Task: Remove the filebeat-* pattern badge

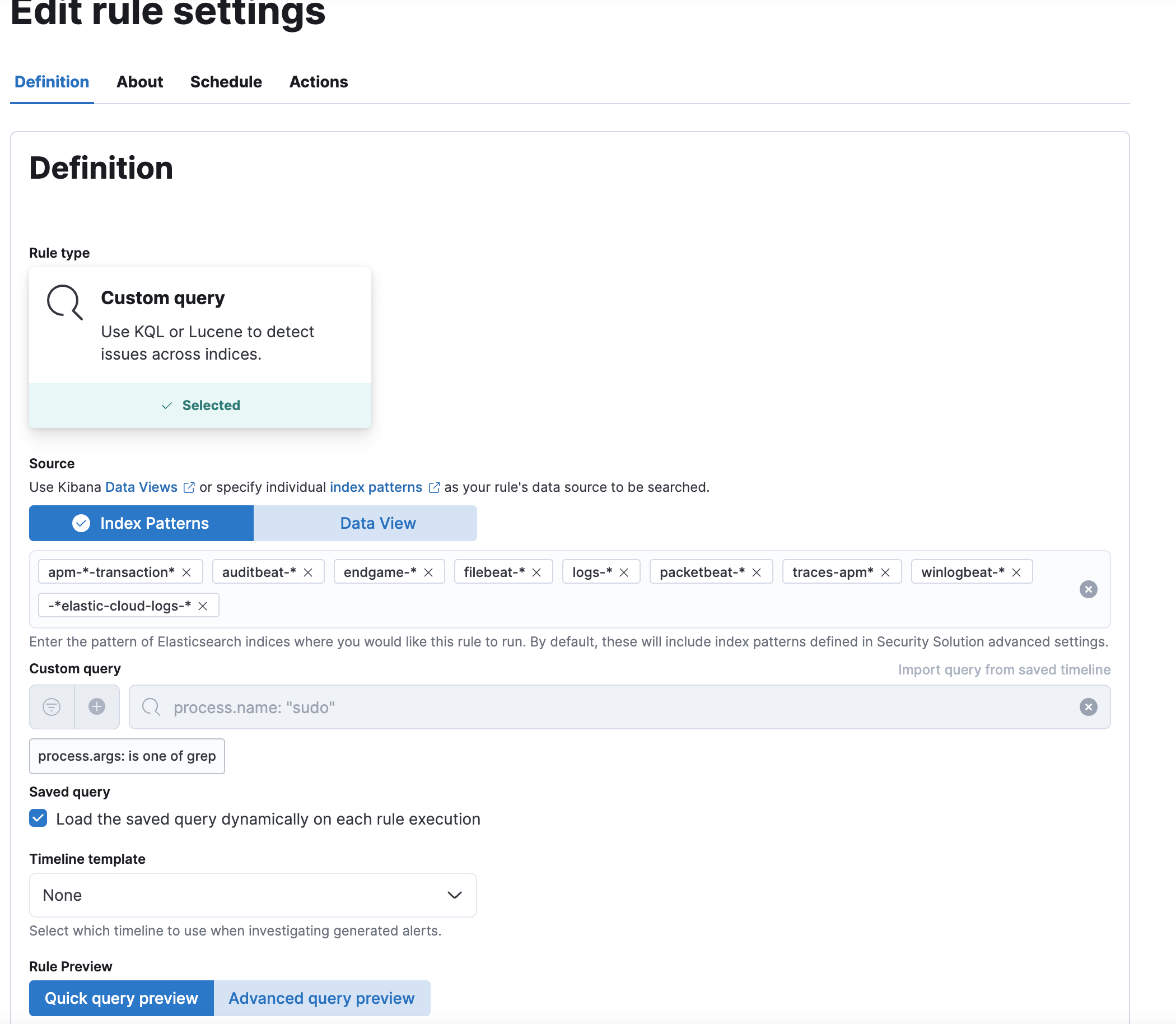Action: pos(536,572)
